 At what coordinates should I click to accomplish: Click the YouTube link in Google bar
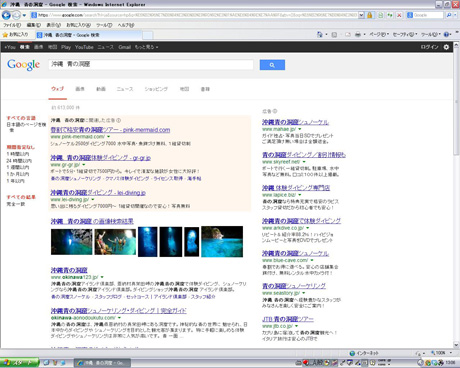84,47
